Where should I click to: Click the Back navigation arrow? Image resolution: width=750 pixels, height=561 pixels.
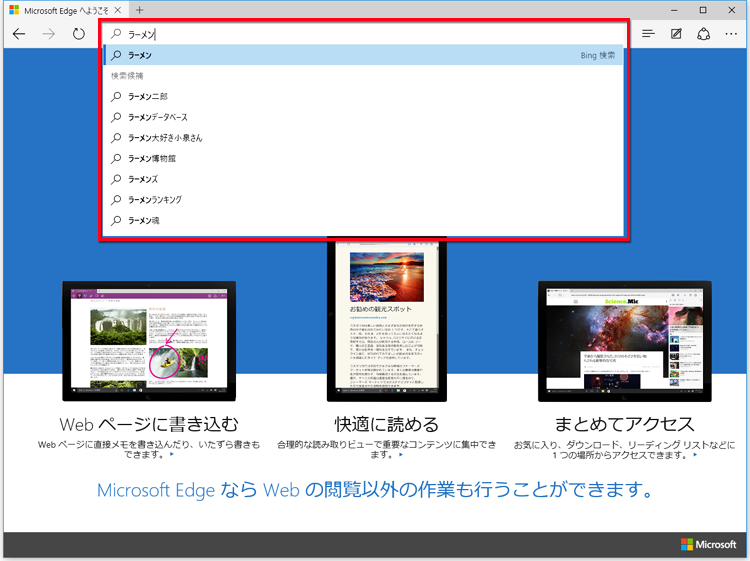pos(19,34)
